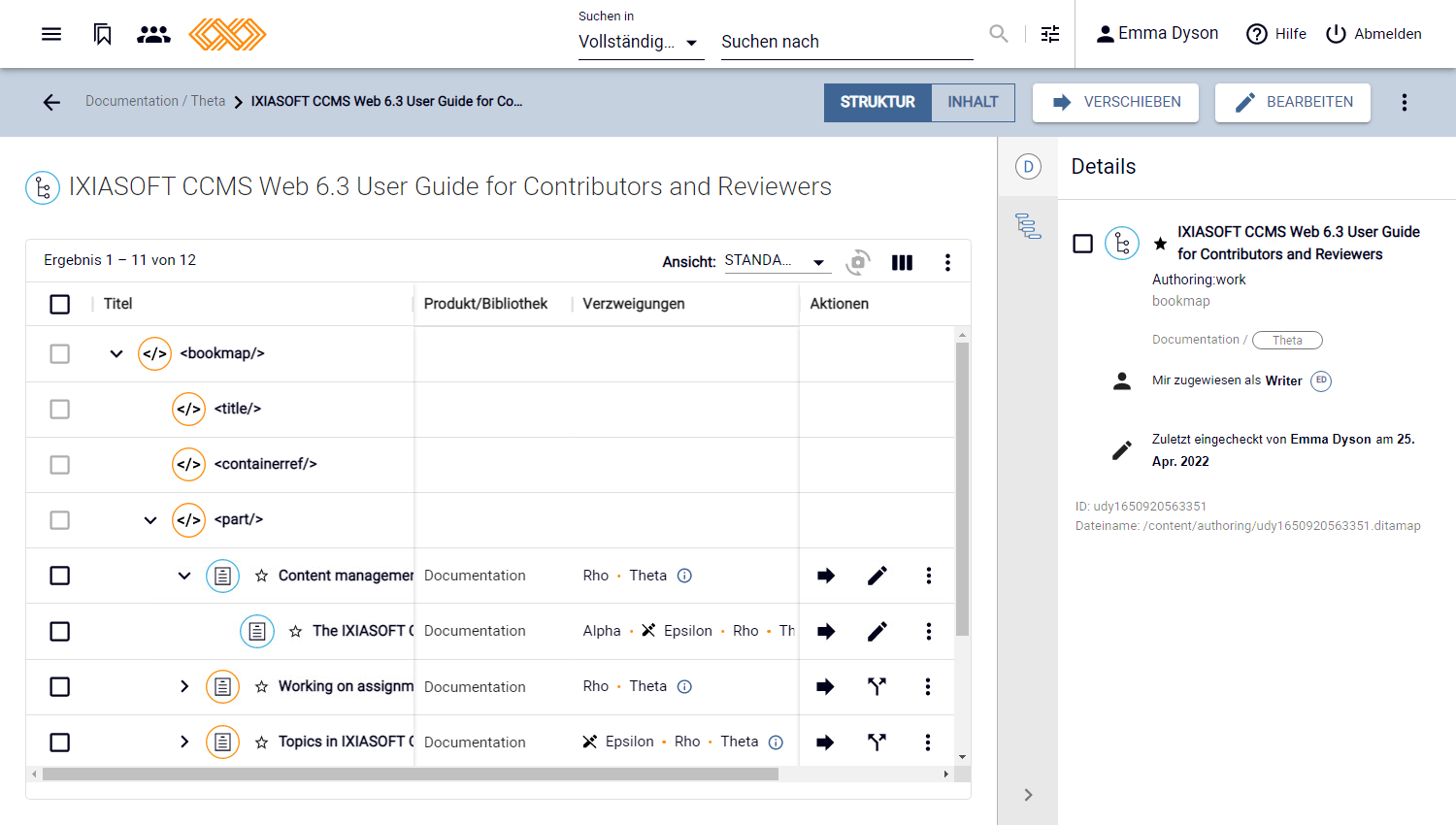Click the ED writer badge
Image resolution: width=1456 pixels, height=825 pixels.
pos(1321,380)
